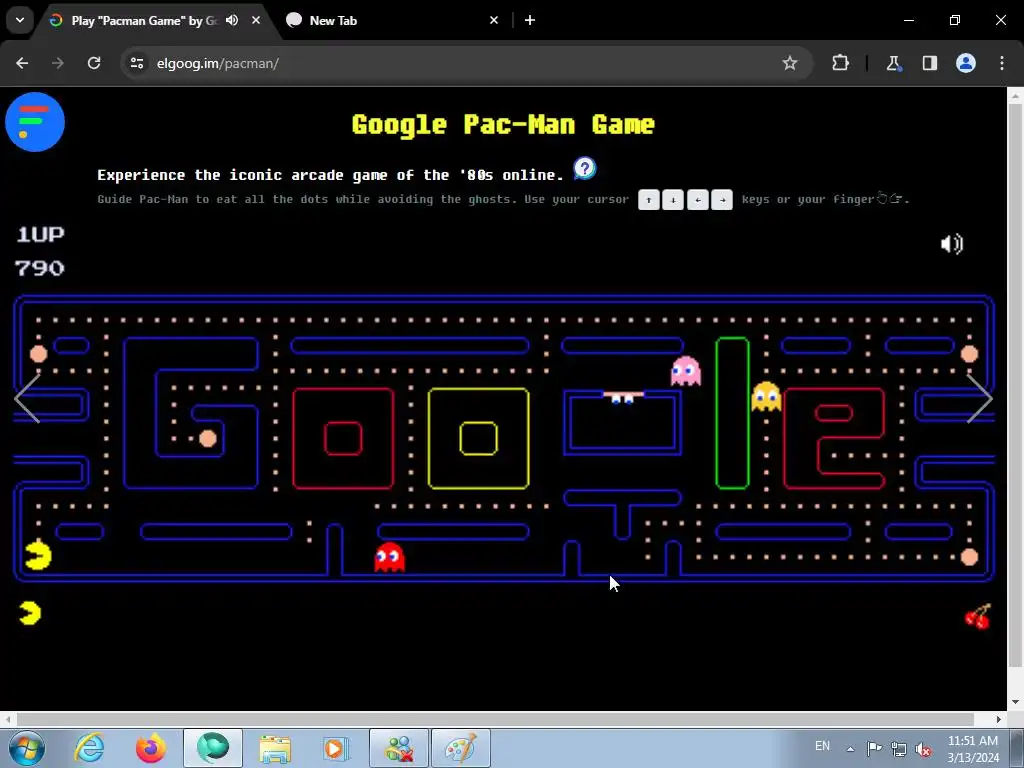The height and width of the screenshot is (768, 1024).
Task: Click the 1UP label
Action: tap(40, 234)
